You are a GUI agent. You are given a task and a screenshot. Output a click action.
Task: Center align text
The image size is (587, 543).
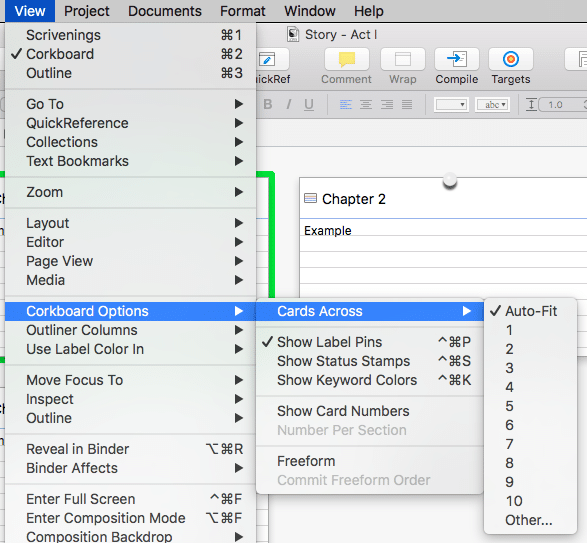click(x=366, y=104)
